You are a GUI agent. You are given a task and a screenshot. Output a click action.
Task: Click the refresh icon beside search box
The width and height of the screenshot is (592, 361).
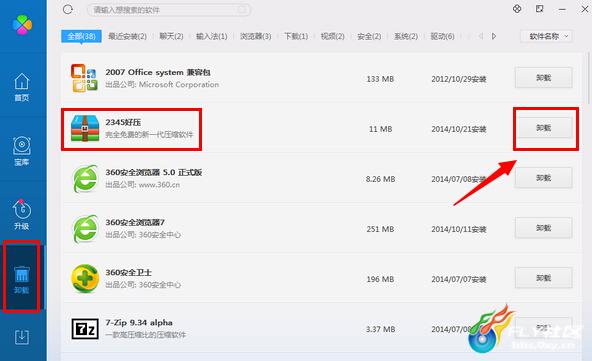point(68,9)
